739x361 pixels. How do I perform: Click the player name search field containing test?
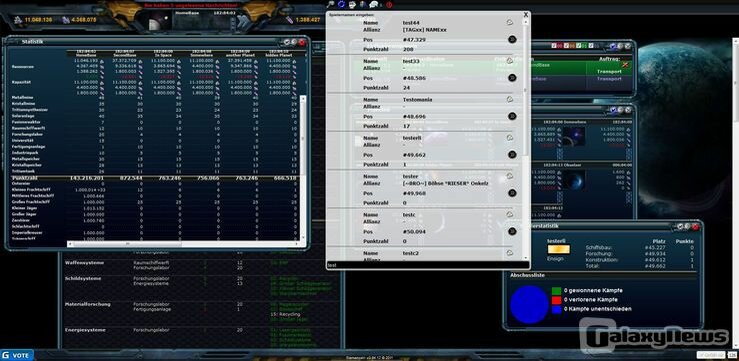point(428,265)
